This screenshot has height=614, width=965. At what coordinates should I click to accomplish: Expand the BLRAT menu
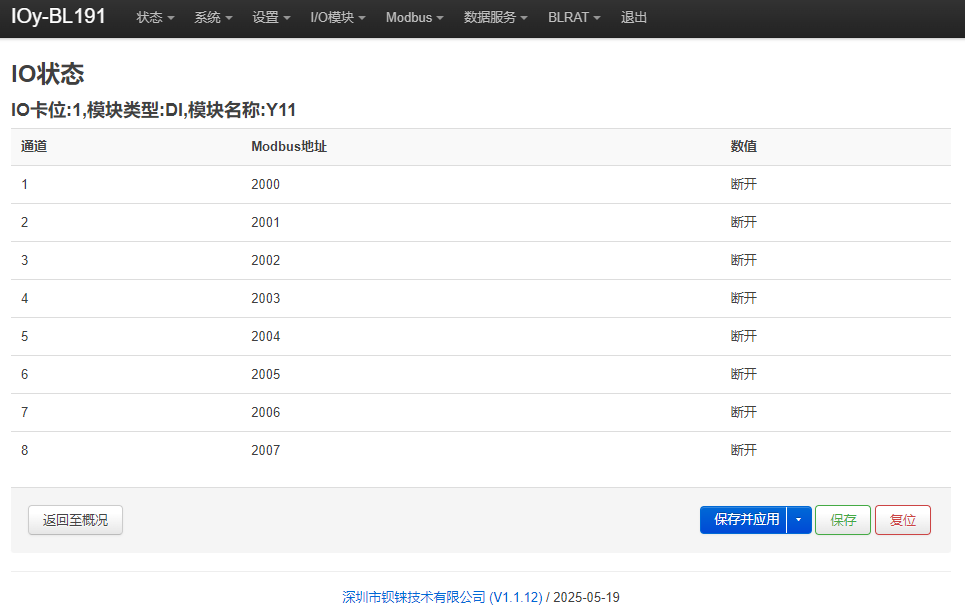pos(574,17)
